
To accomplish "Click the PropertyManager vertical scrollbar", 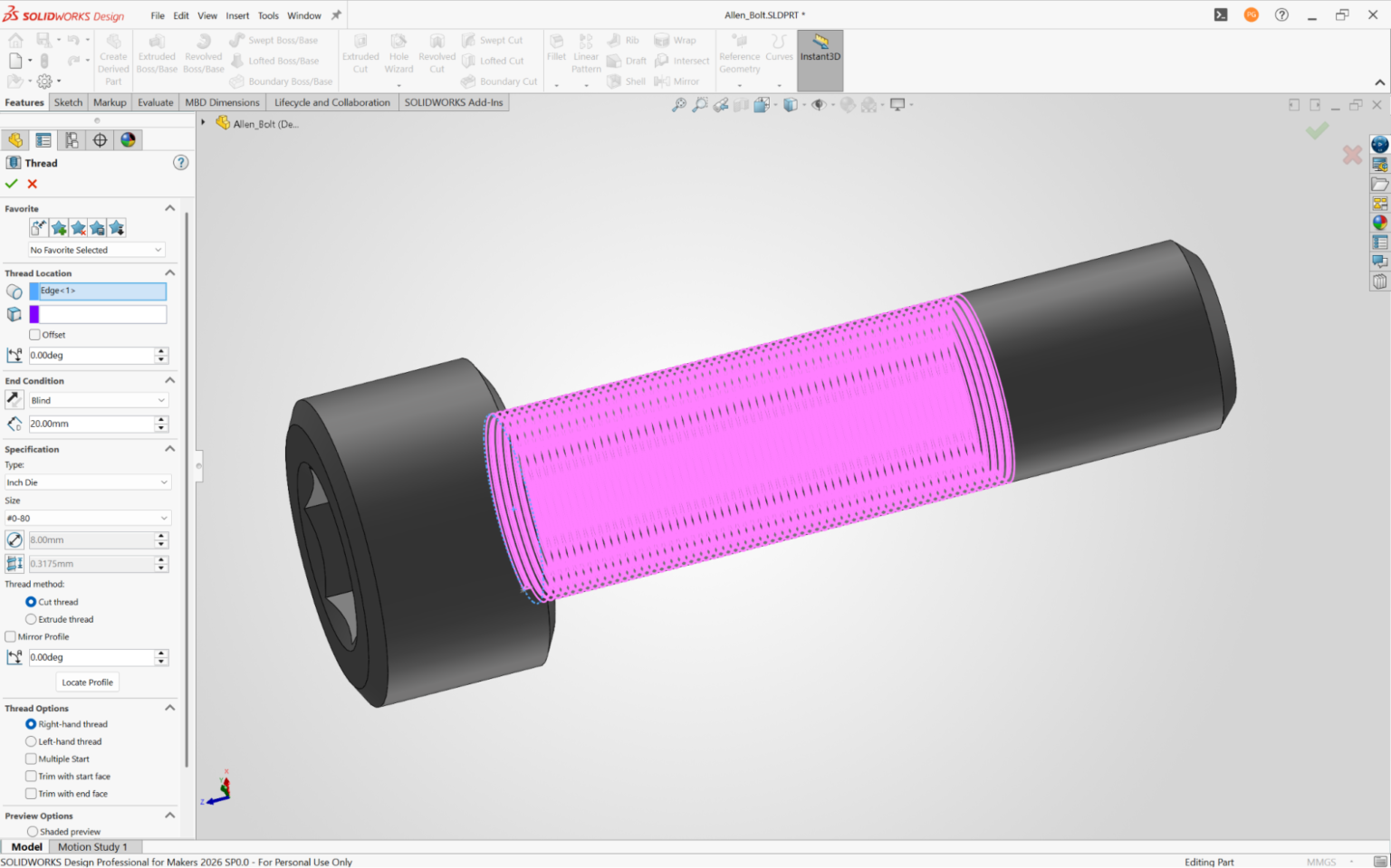I will [187, 489].
